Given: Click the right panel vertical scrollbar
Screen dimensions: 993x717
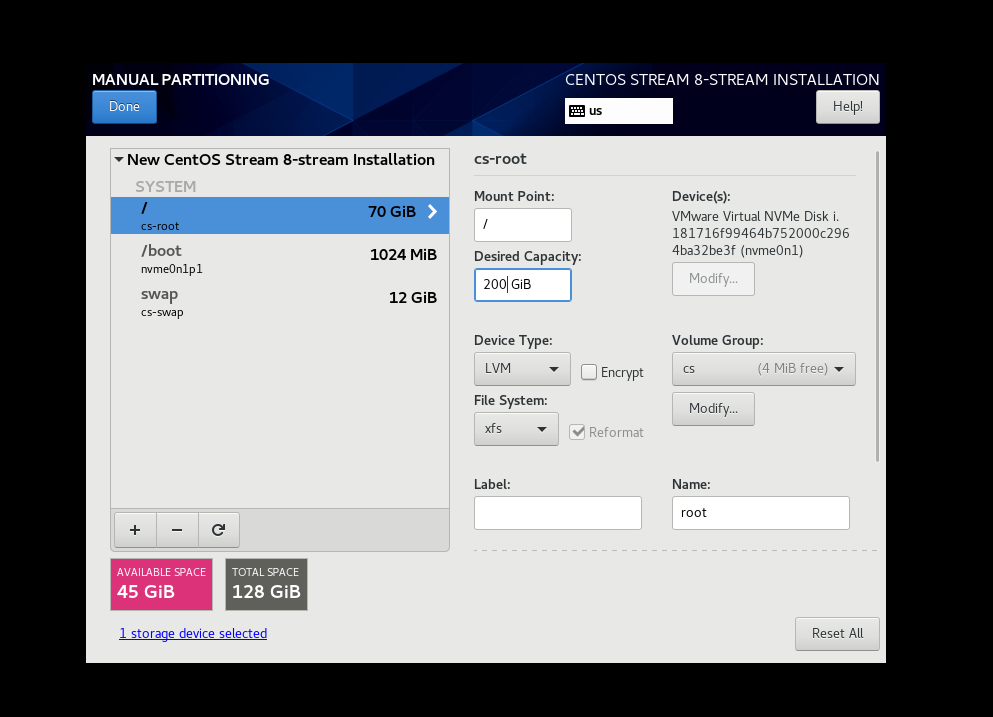Looking at the screenshot, I should pyautogui.click(x=877, y=306).
